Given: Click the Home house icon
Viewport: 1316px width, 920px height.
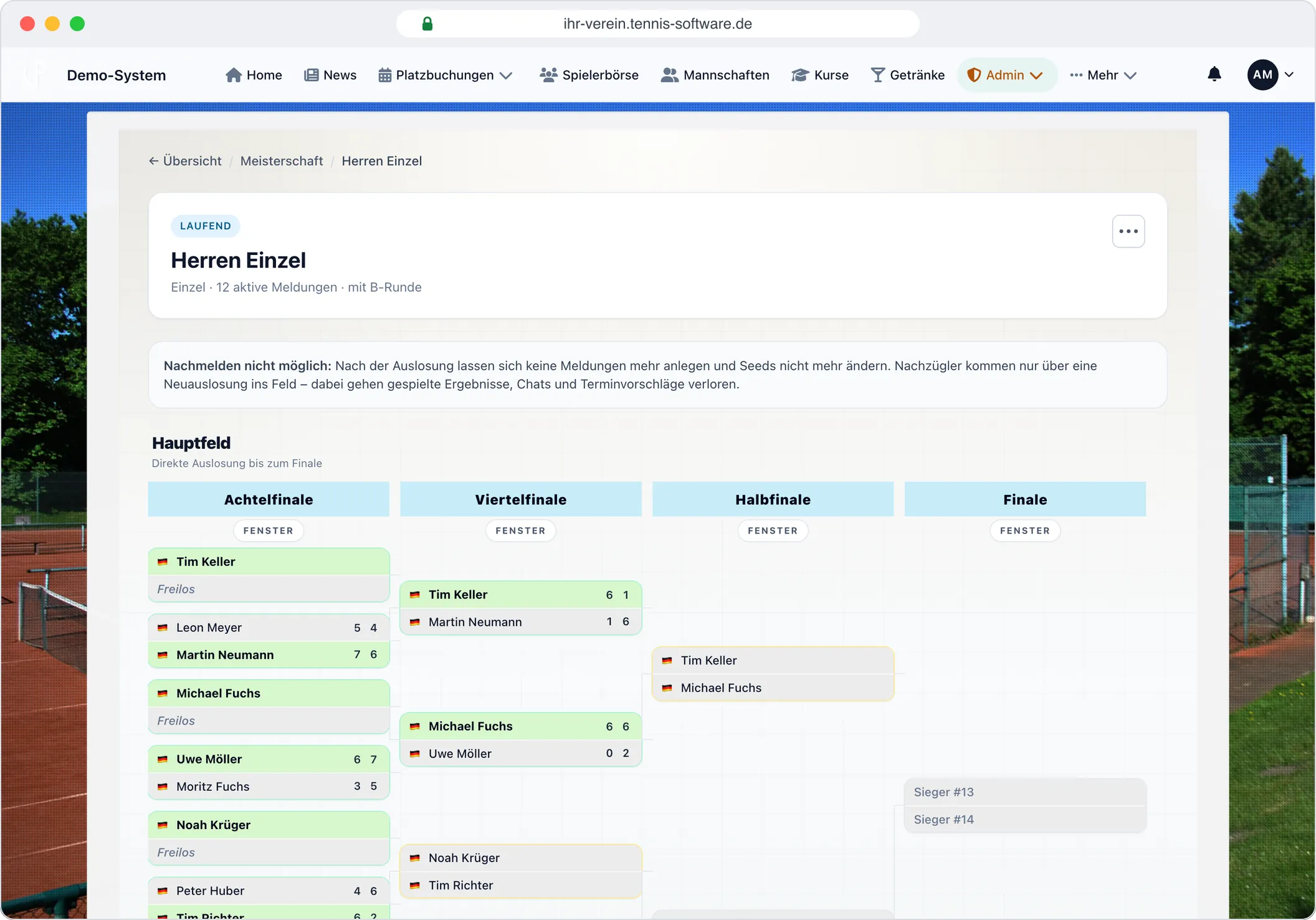Looking at the screenshot, I should click(234, 75).
